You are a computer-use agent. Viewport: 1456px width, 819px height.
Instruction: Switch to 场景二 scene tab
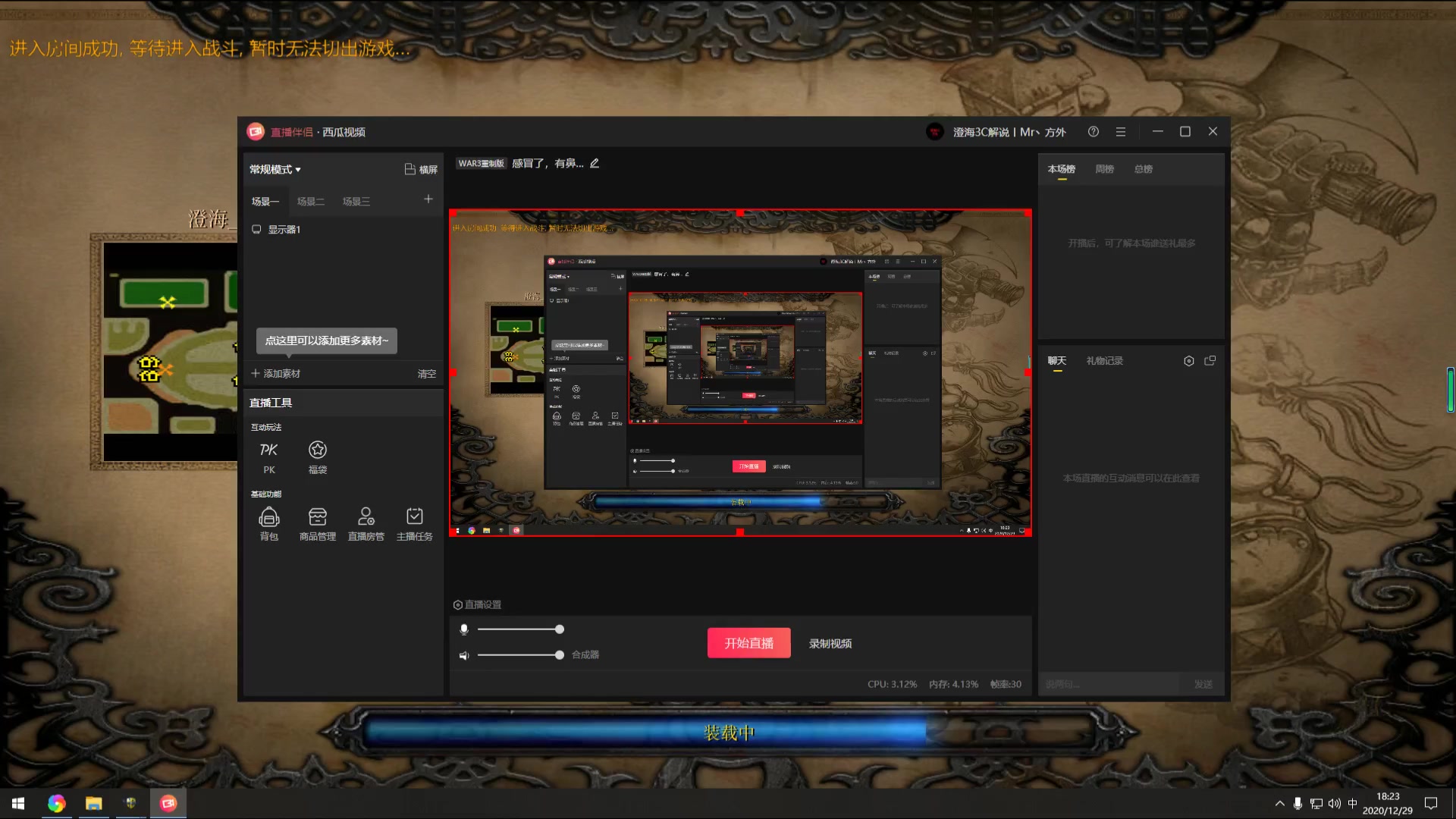click(311, 202)
